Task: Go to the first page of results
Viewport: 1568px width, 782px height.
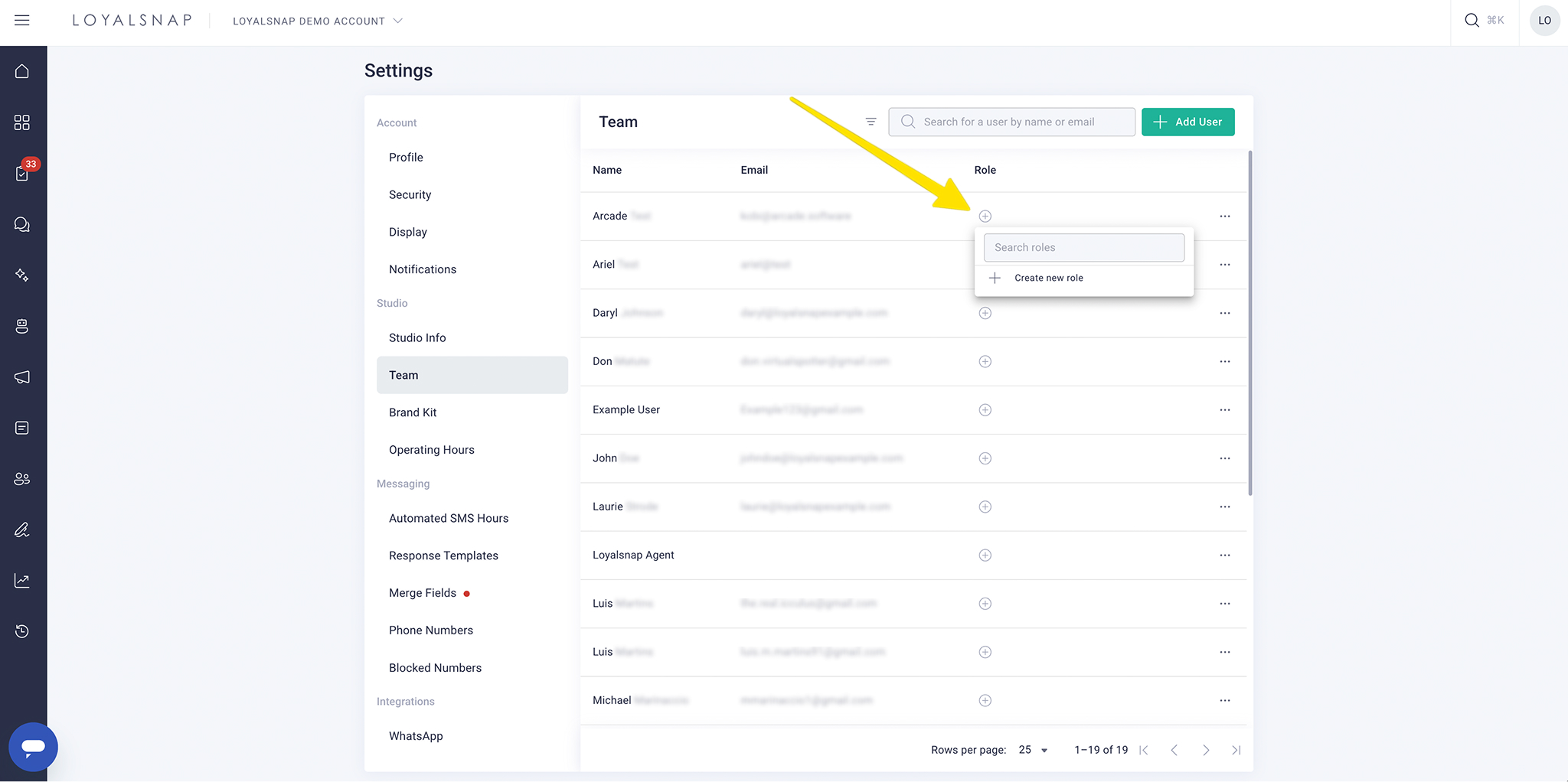Action: coord(1144,750)
